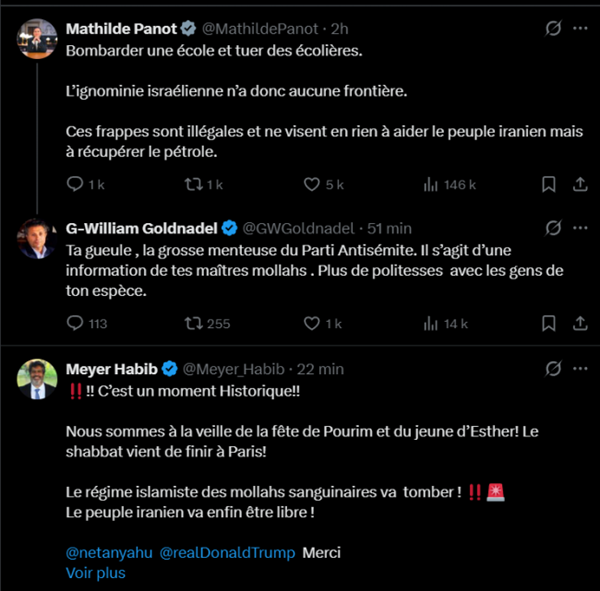600x591 pixels.
Task: Reply to G-William Goldnadel's tweet
Action: tap(75, 323)
